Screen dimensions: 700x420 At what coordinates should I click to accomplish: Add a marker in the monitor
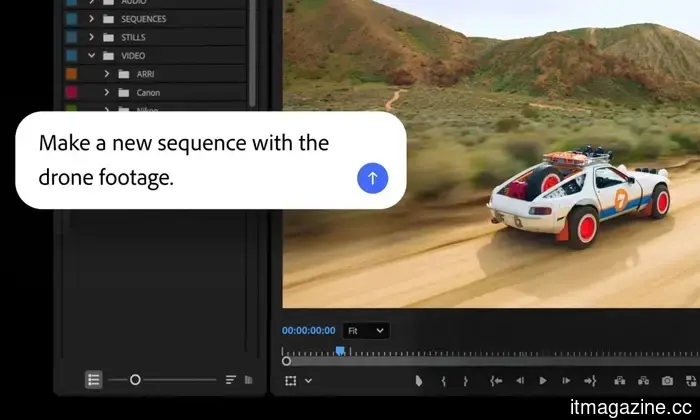[418, 381]
